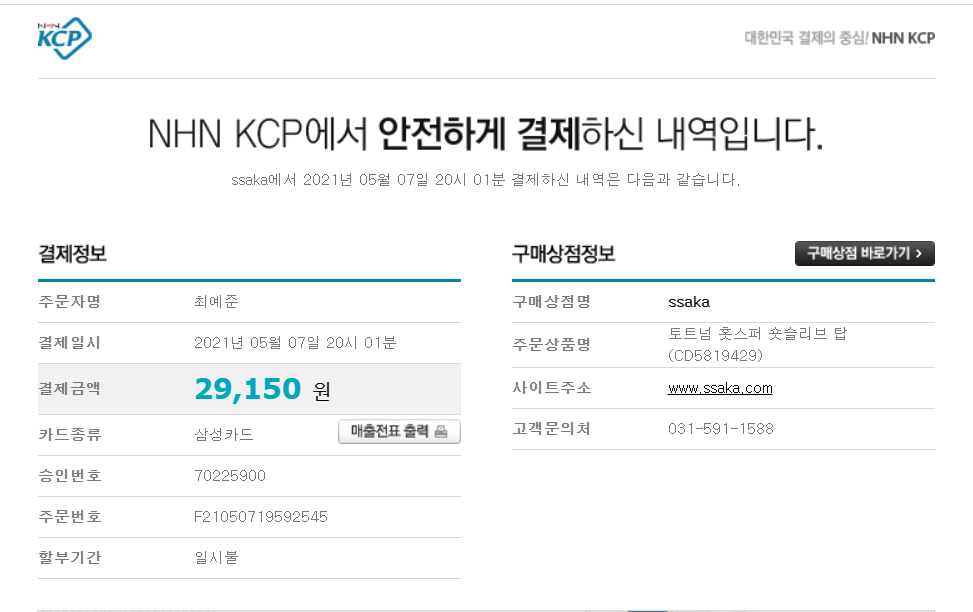
Task: Click the product name 토트넘 홋스퍼 숏슬리브 탑
Action: tap(758, 334)
